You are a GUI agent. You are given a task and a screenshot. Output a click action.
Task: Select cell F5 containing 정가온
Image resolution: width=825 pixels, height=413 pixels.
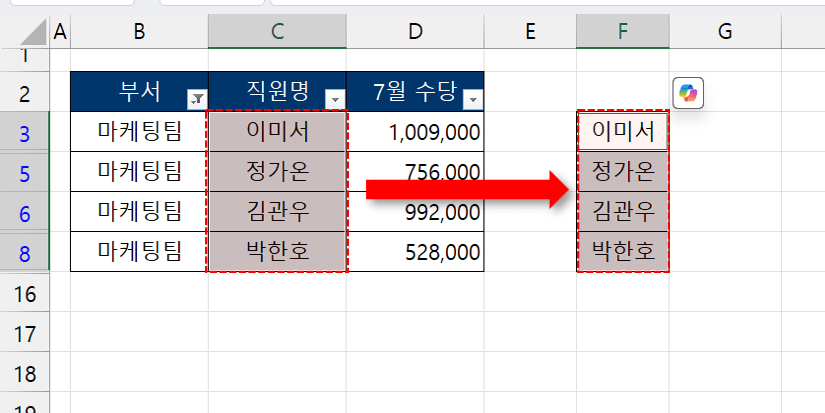pos(623,172)
